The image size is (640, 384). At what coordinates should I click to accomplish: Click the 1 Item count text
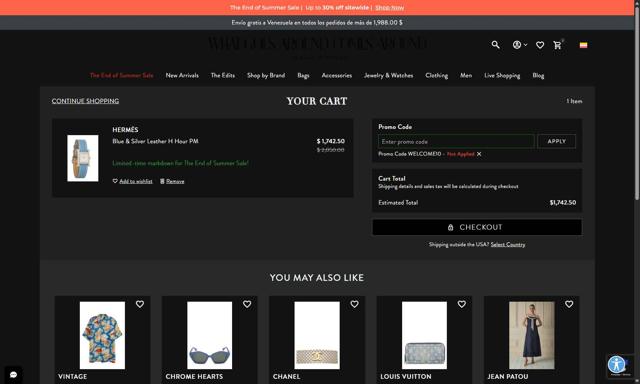574,101
